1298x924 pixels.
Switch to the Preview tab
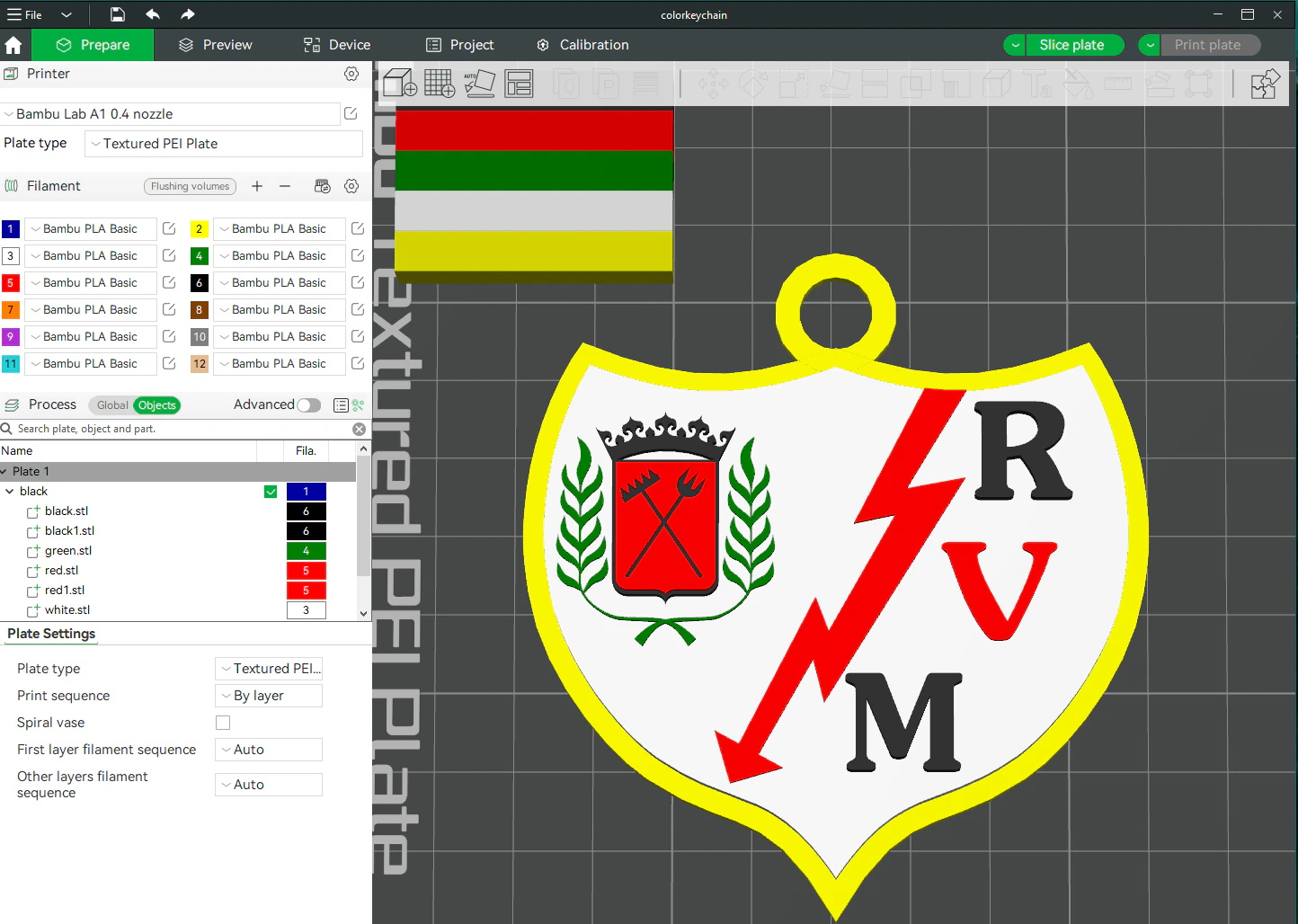tap(216, 45)
